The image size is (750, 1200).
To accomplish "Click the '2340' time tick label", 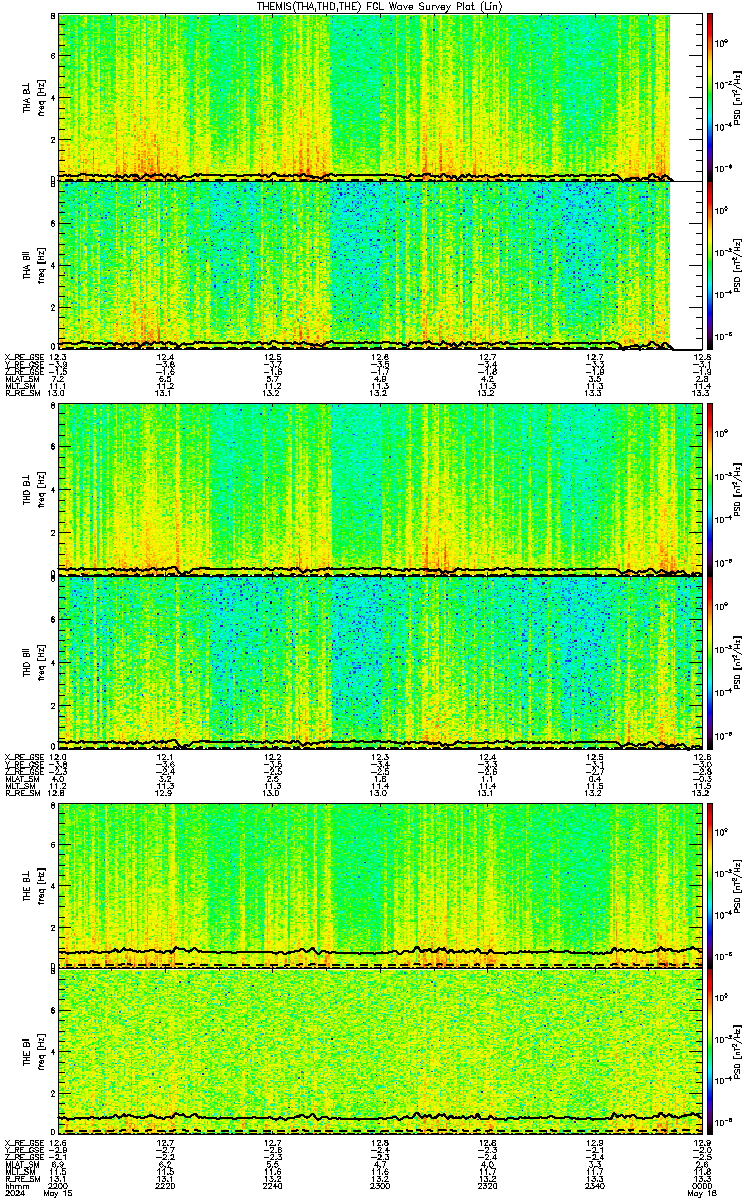I will pos(594,1184).
